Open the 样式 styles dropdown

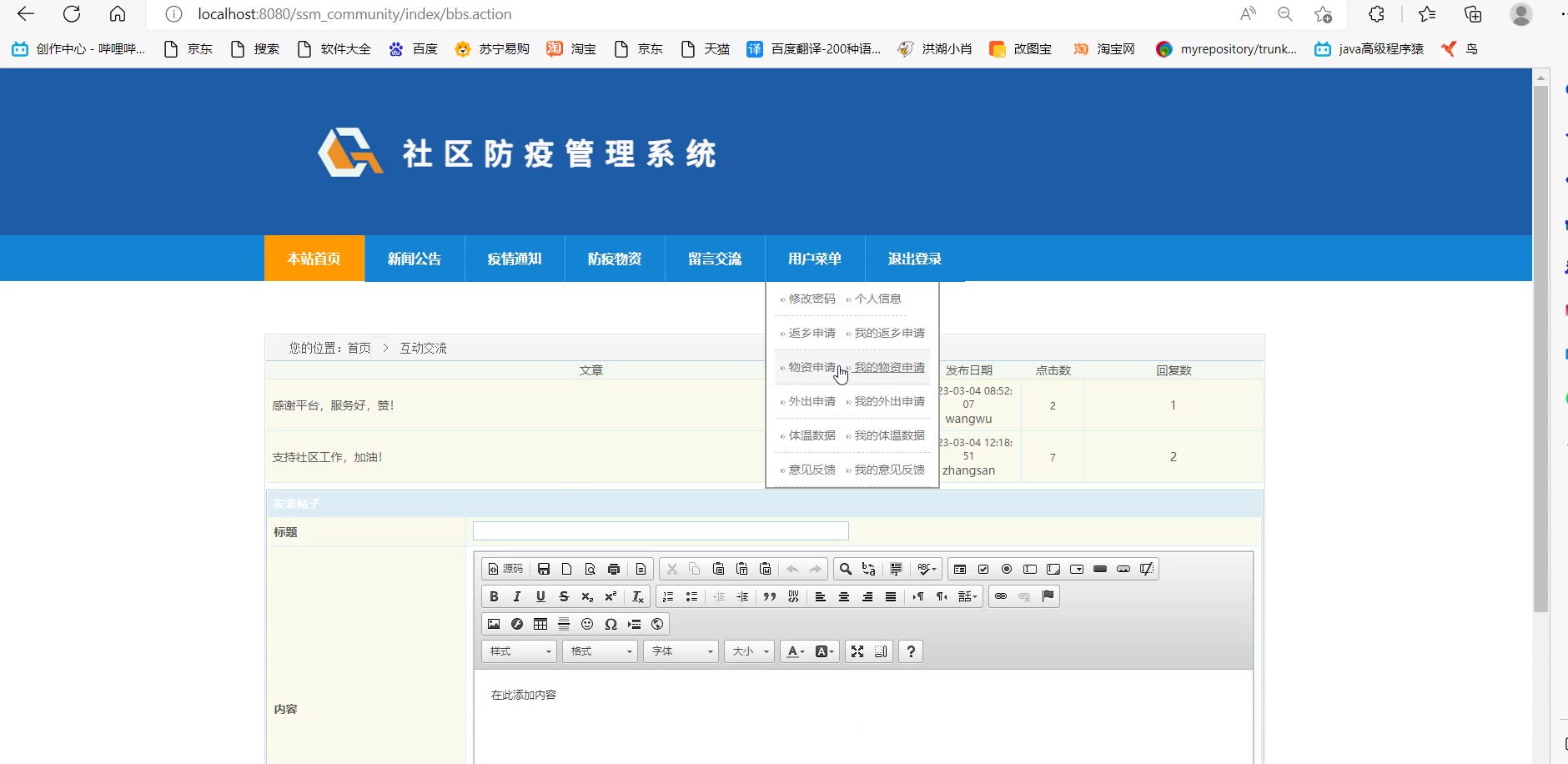(x=520, y=651)
